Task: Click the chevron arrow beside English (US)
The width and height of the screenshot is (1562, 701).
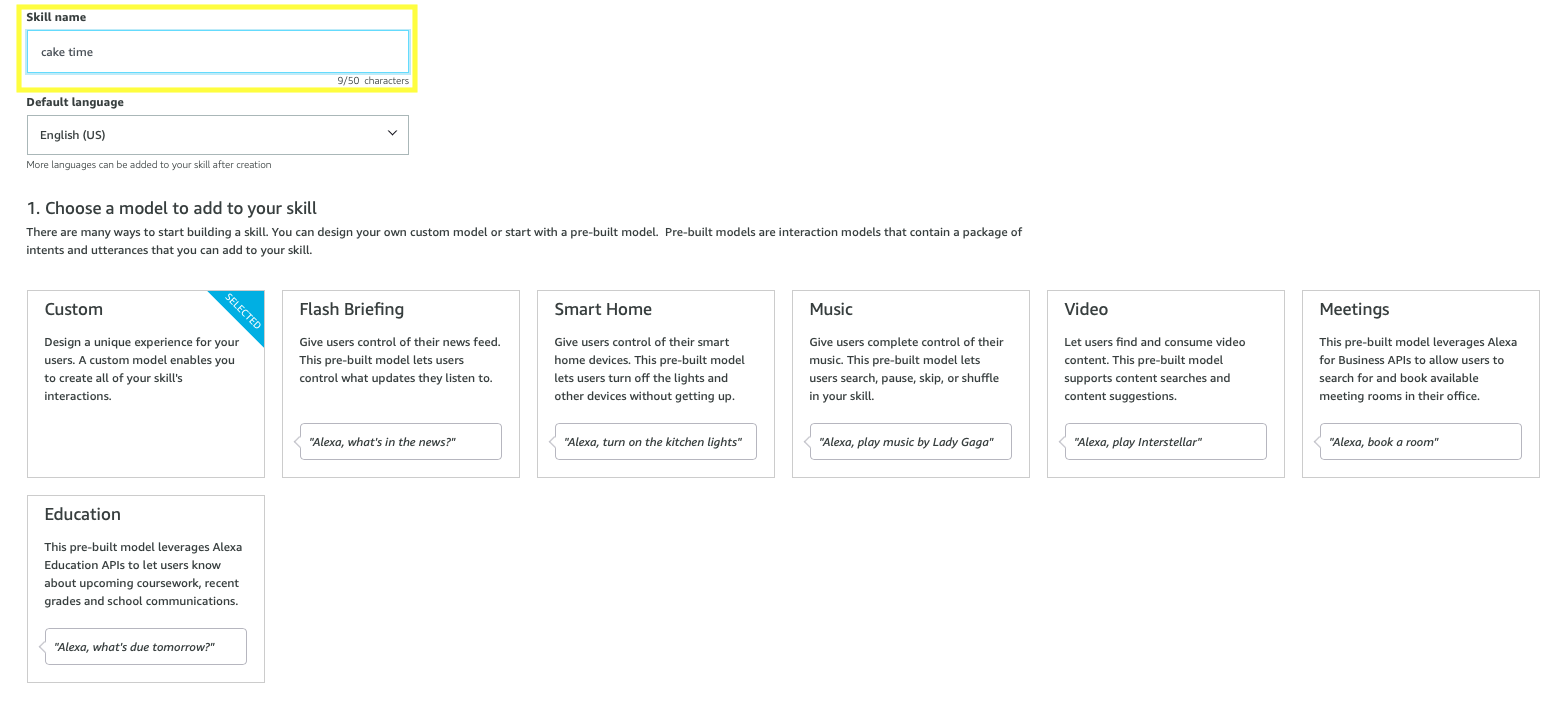Action: 392,134
